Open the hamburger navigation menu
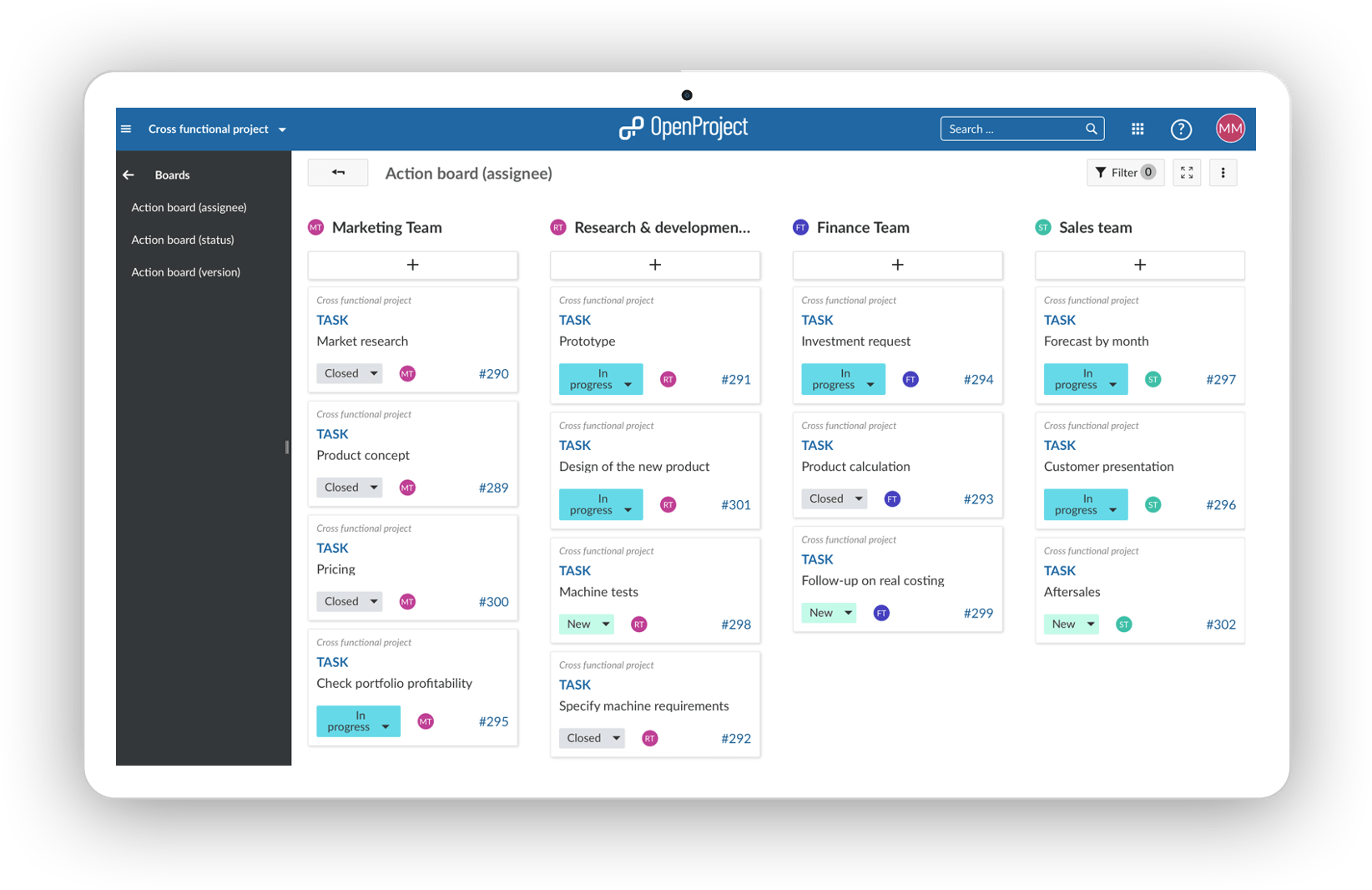Viewport: 1372px width, 890px height. [126, 129]
